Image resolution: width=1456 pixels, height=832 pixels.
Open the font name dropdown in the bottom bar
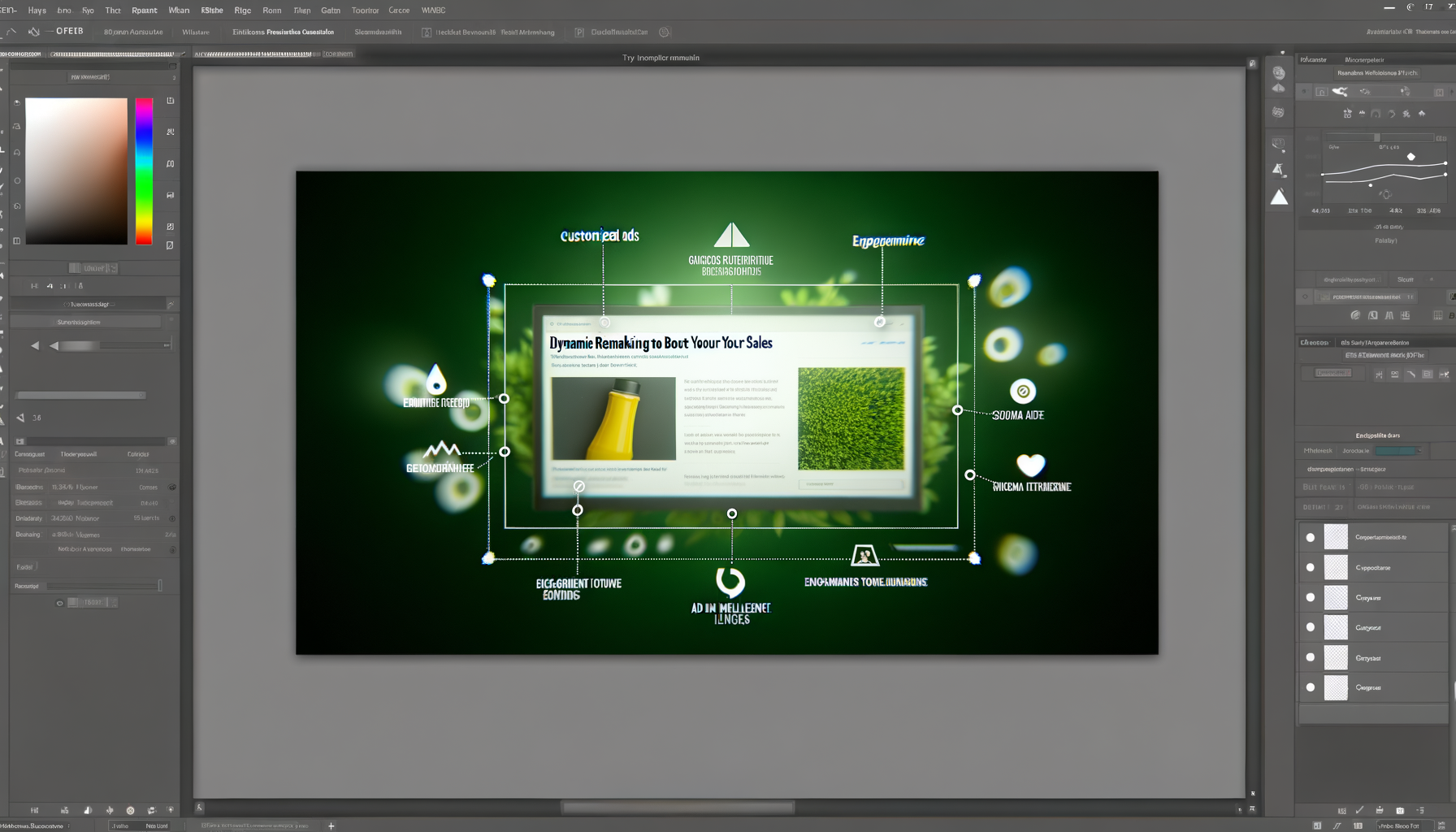tap(1403, 825)
